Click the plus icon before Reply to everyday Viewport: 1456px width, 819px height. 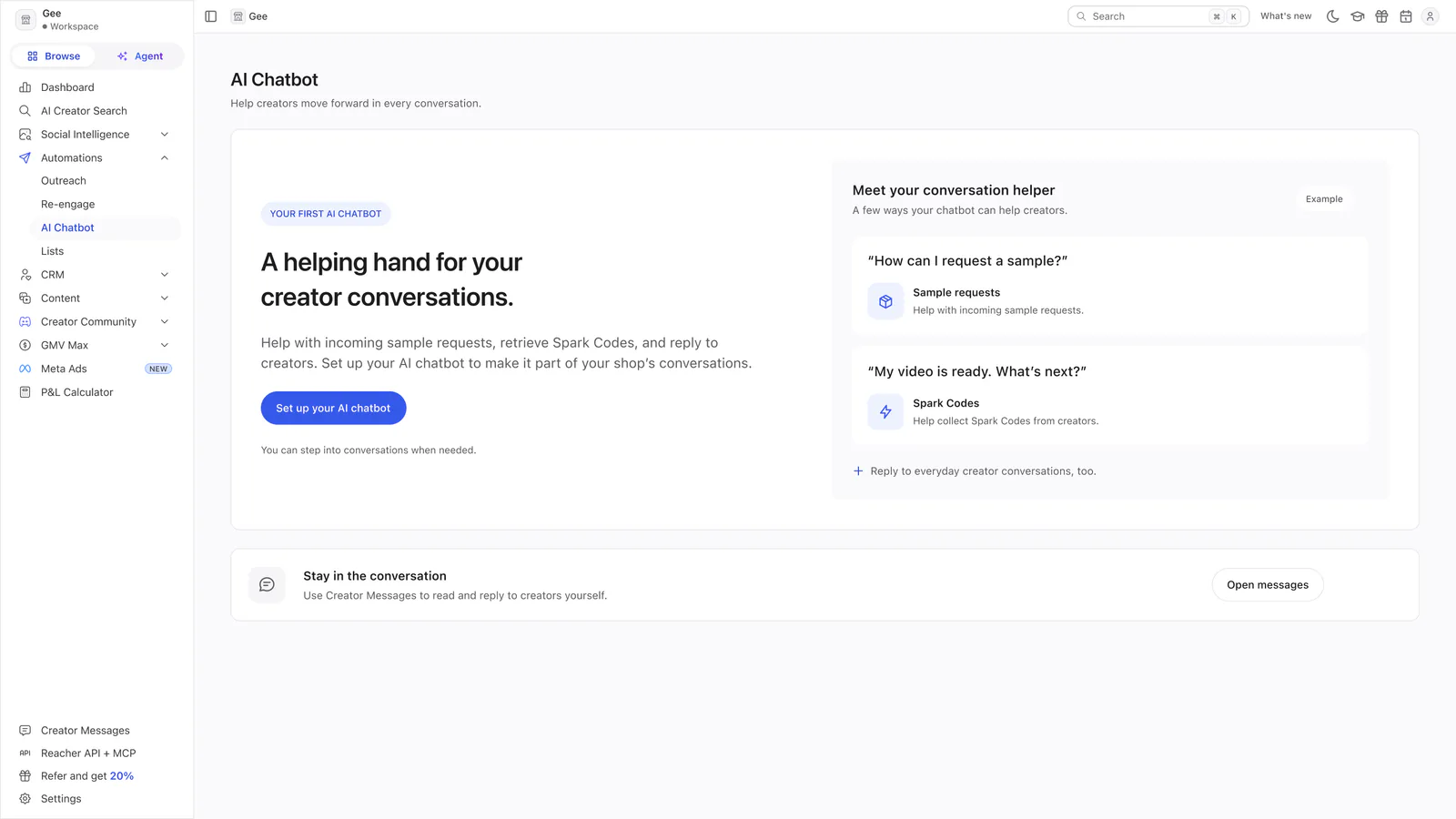(858, 471)
